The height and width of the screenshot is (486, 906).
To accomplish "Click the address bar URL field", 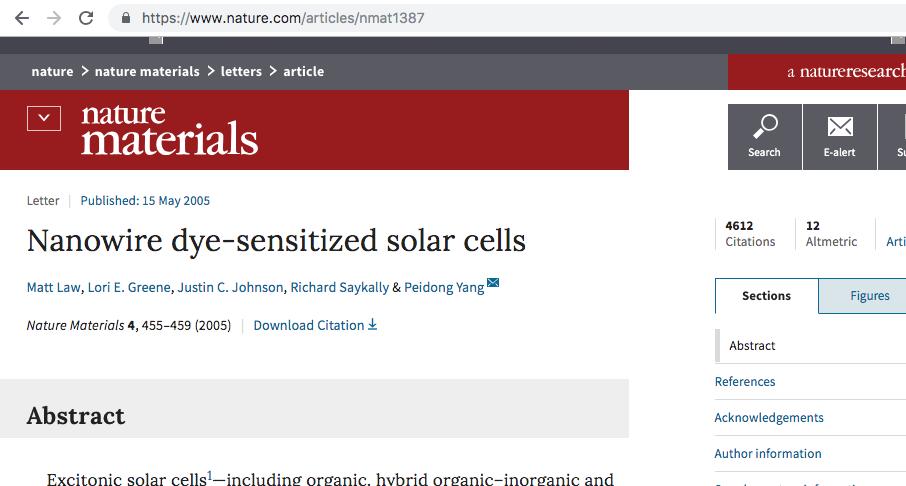I will (508, 18).
